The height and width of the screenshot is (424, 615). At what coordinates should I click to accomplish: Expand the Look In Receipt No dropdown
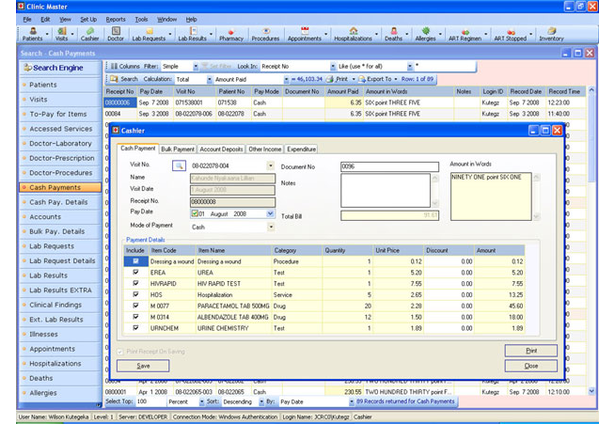point(333,66)
